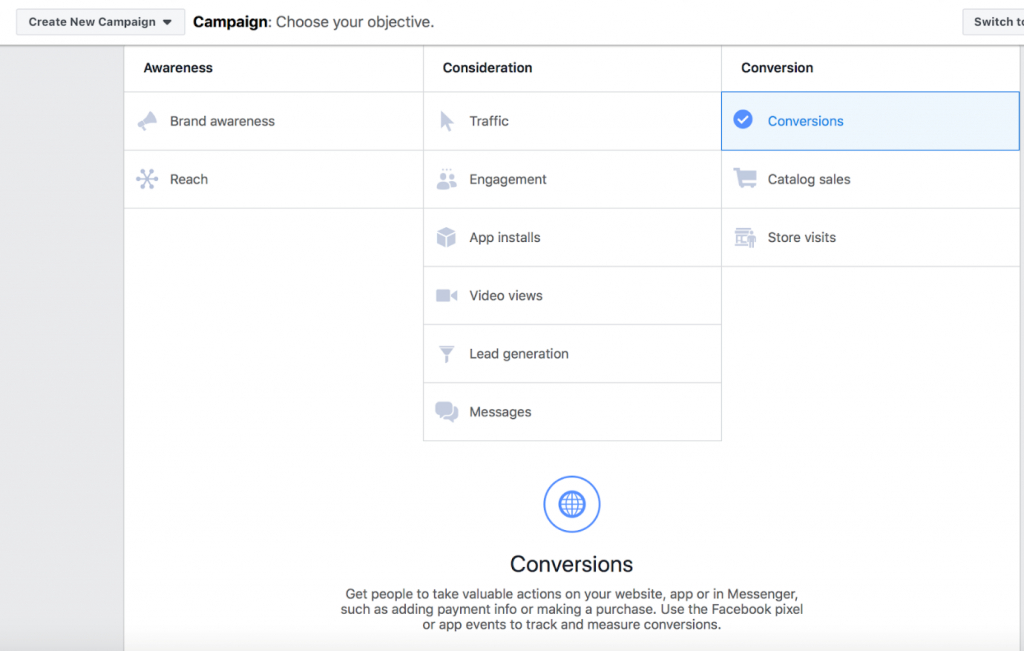Viewport: 1024px width, 651px height.
Task: Select the Traffic cursor icon
Action: 447,120
